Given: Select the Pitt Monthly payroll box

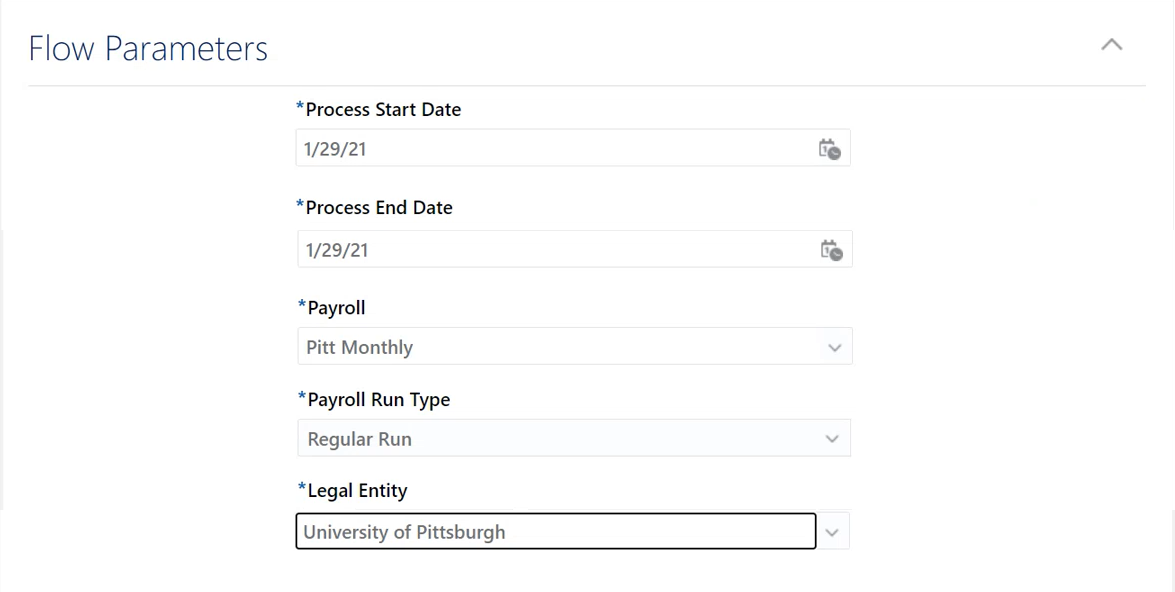Looking at the screenshot, I should click(x=575, y=346).
